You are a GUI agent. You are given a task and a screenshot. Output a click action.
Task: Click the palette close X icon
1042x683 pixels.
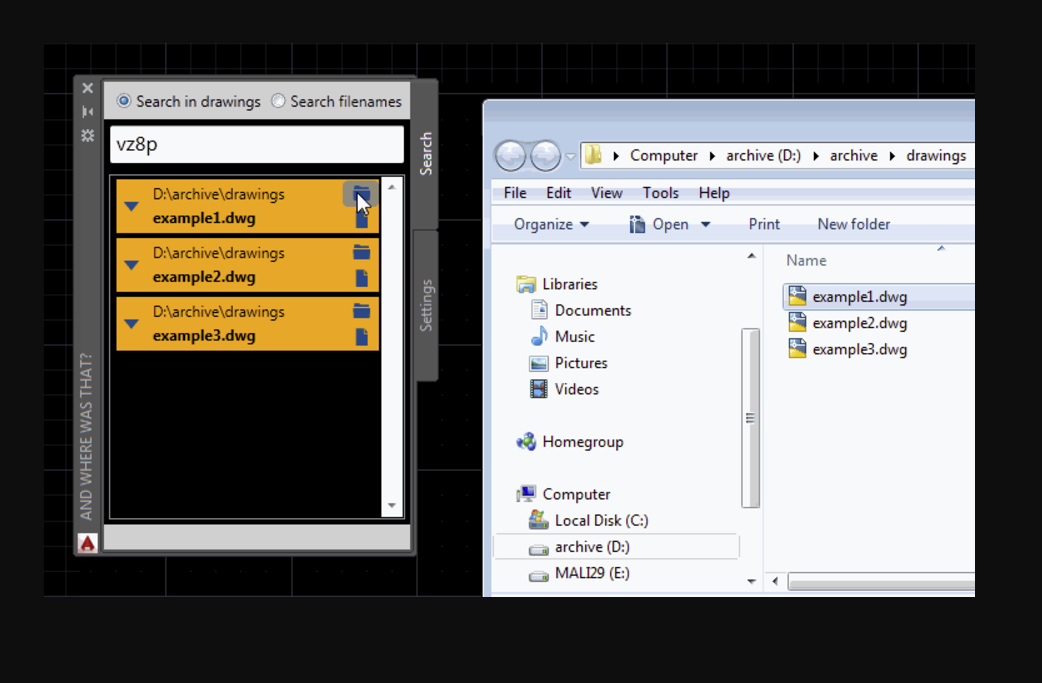click(88, 88)
